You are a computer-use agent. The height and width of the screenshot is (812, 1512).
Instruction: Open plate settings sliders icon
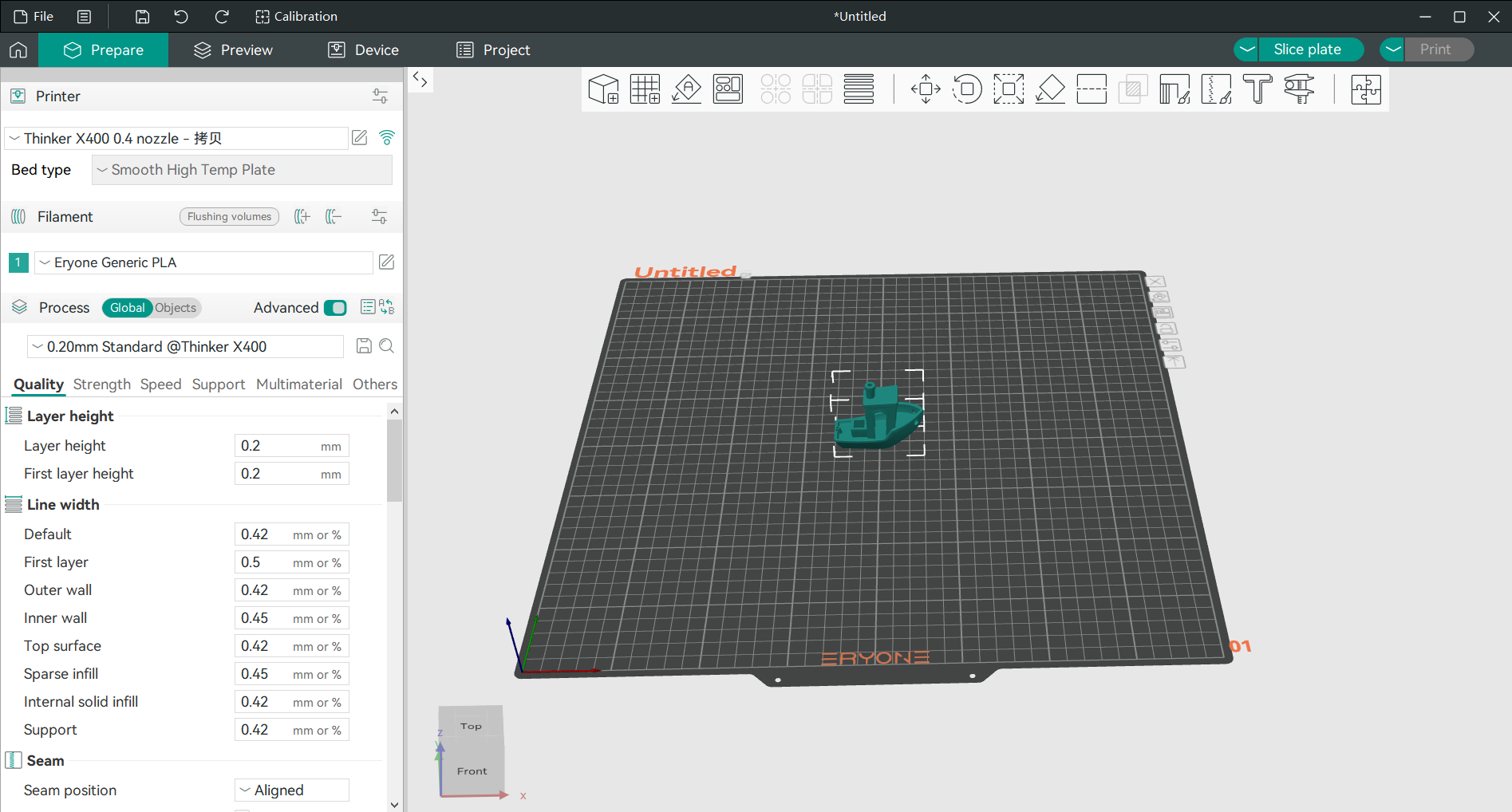(x=1171, y=345)
